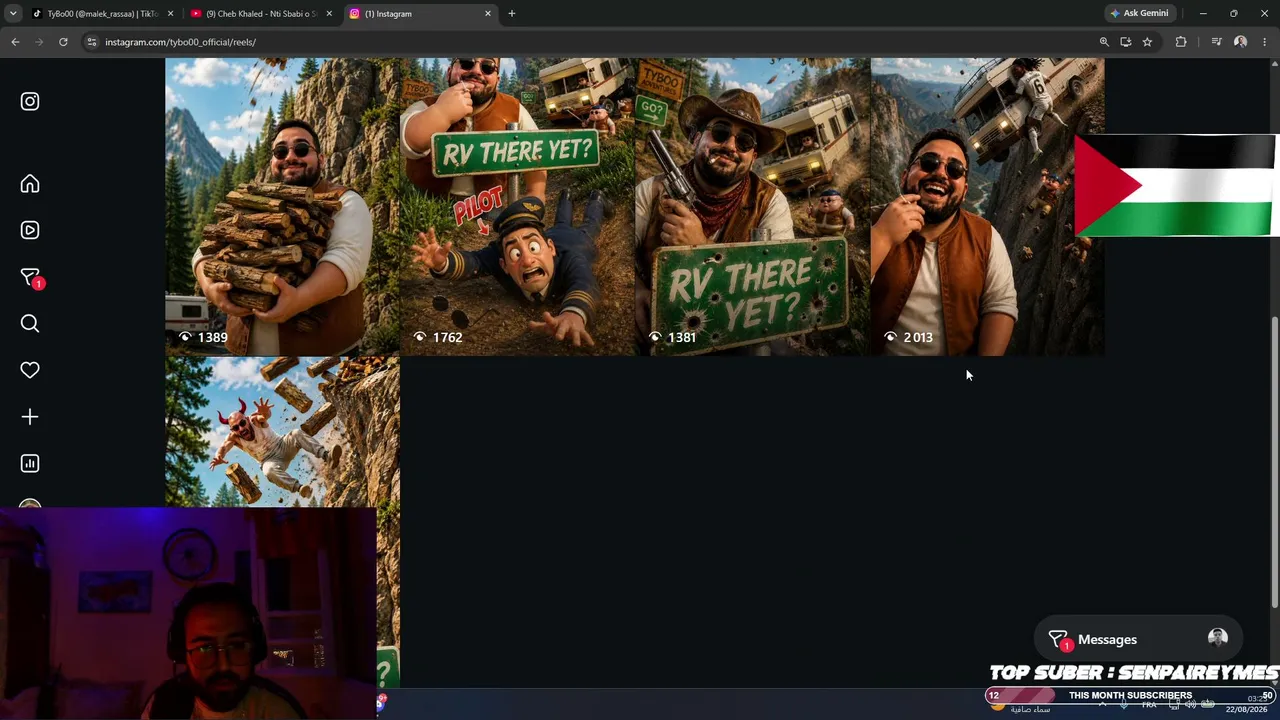Create a new post with the plus icon
Image resolution: width=1280 pixels, height=720 pixels.
(30, 416)
